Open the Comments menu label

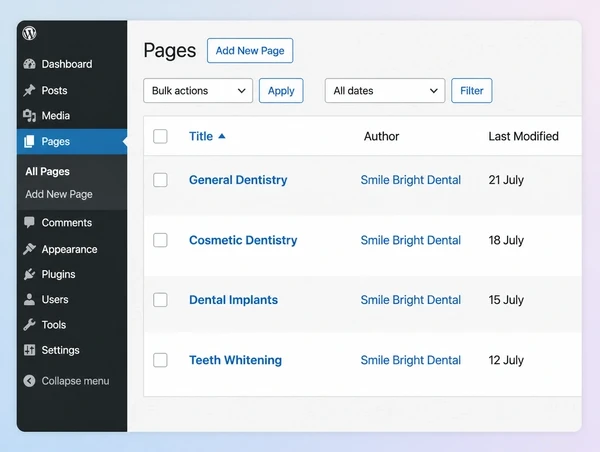(67, 223)
